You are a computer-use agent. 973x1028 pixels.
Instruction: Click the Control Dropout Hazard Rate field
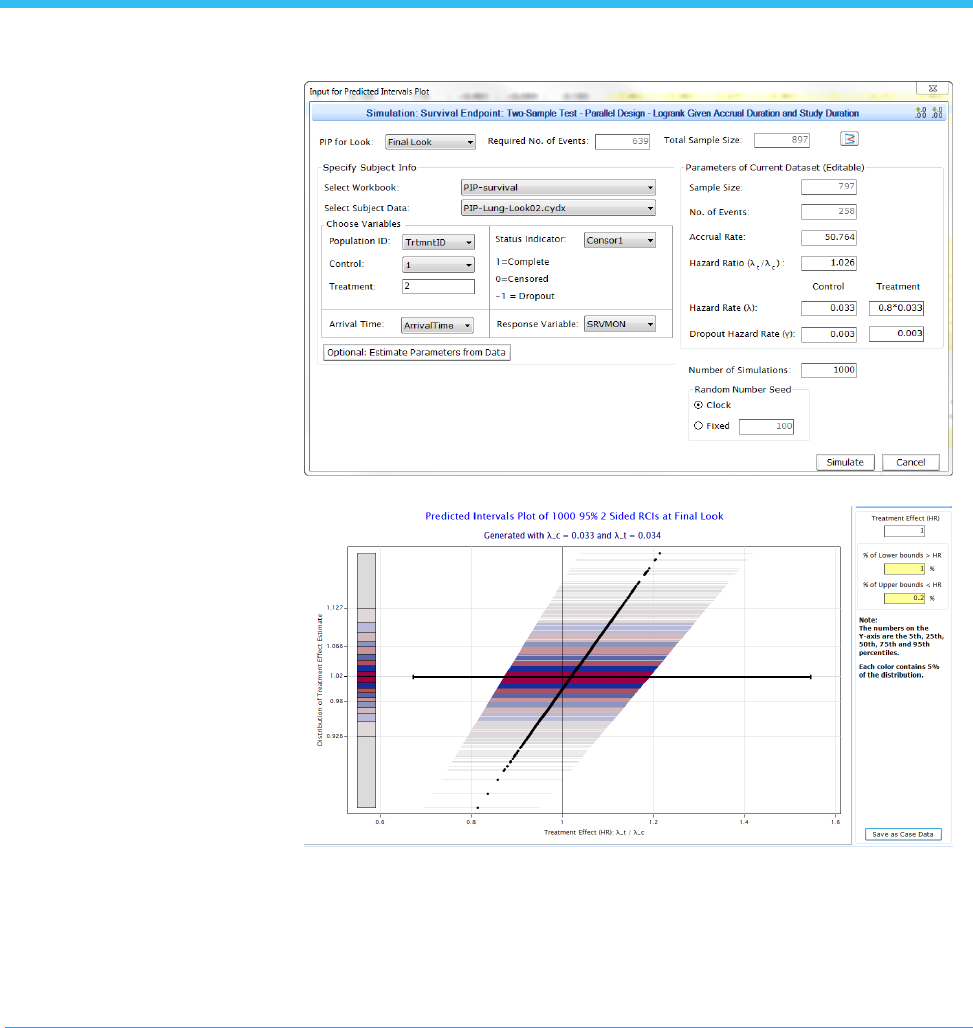[x=829, y=334]
